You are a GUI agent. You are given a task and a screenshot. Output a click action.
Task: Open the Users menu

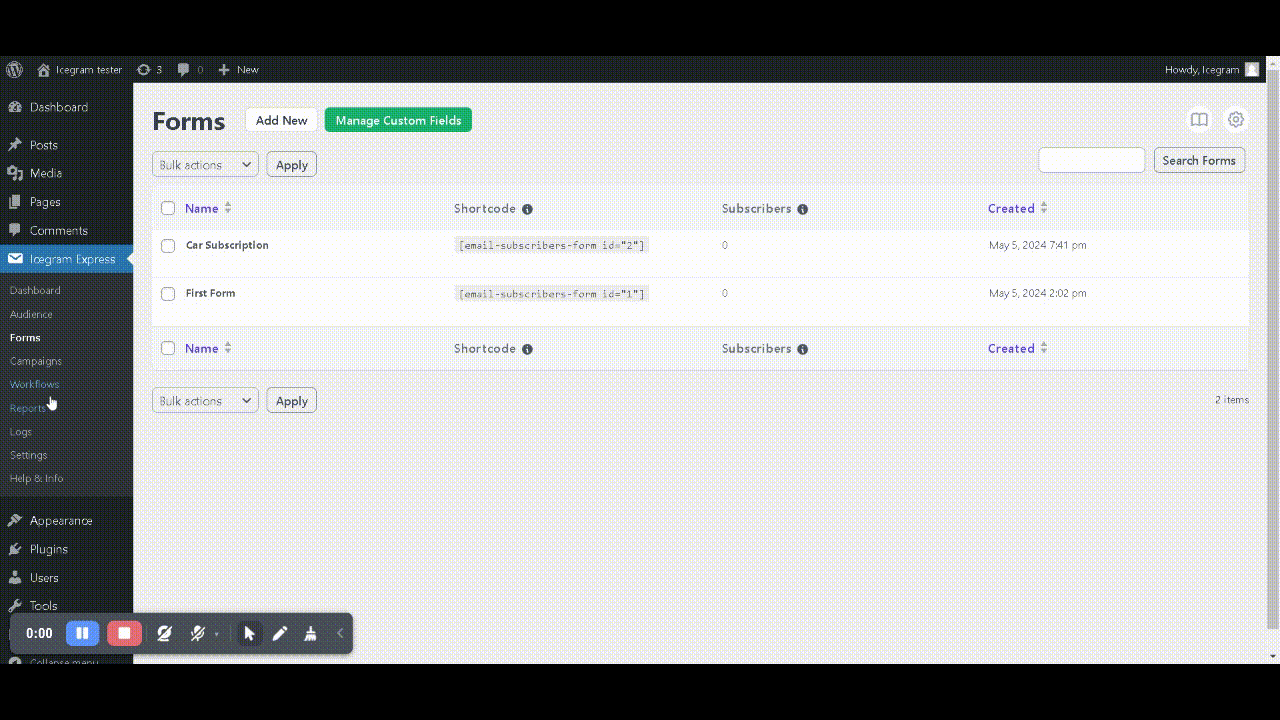44,578
